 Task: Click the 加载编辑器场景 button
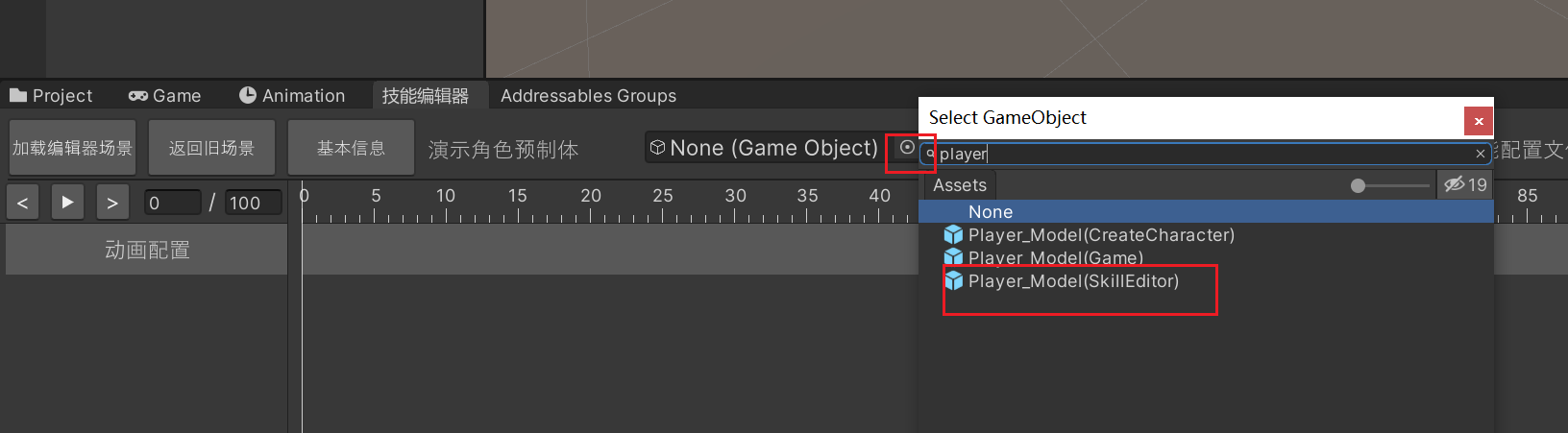coord(72,148)
